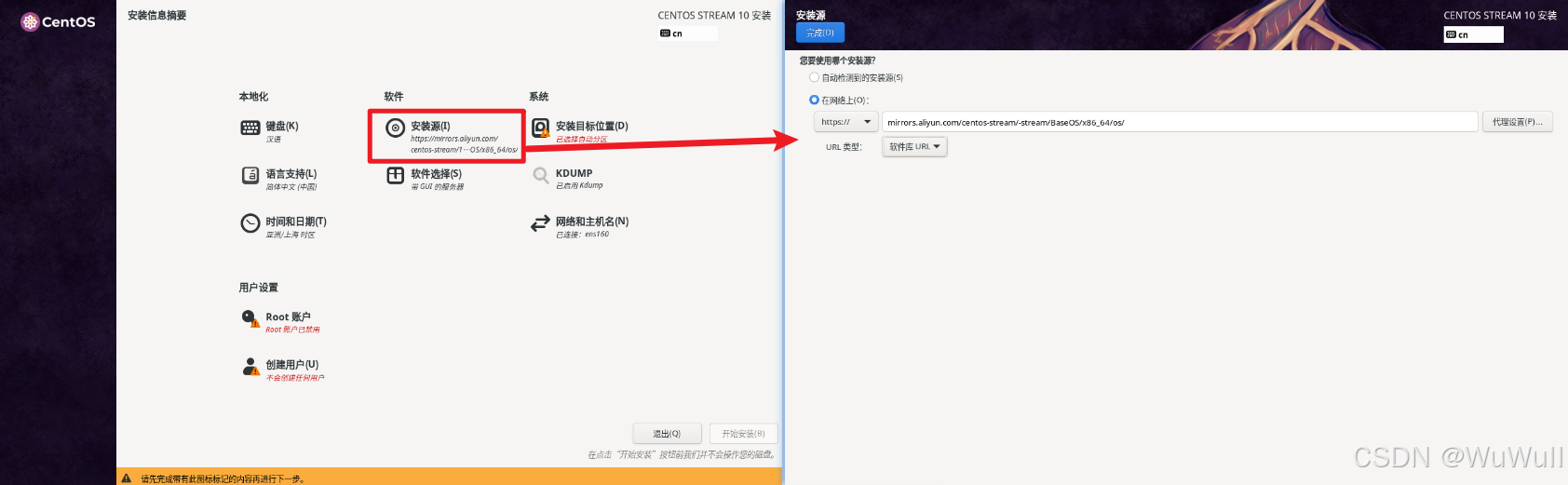Open 键盘(K) settings label
Viewport: 1568px width, 485px height.
click(282, 126)
